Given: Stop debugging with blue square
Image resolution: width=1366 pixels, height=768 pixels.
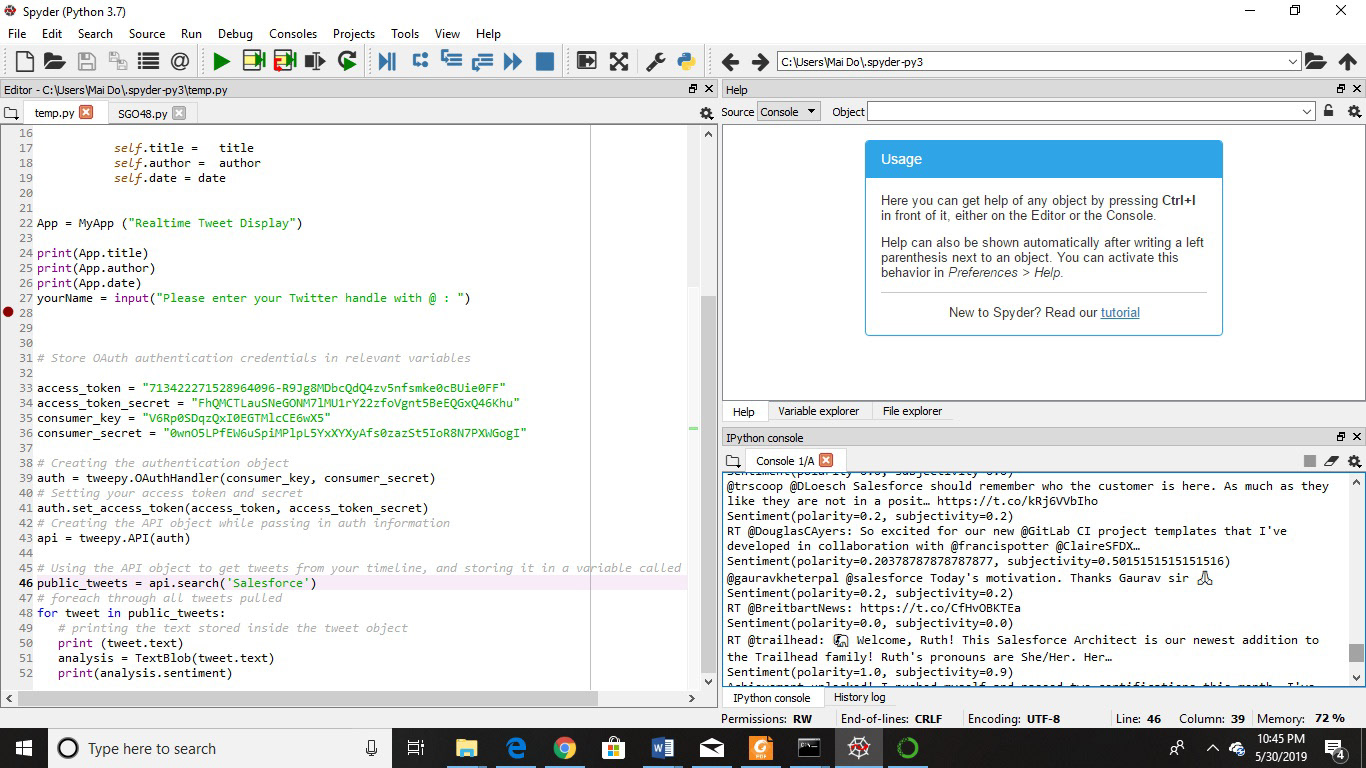Looking at the screenshot, I should pos(545,62).
